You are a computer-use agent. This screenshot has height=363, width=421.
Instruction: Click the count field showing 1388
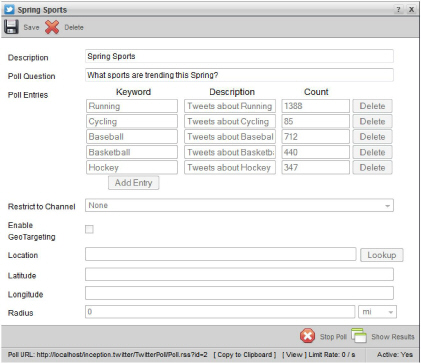316,106
